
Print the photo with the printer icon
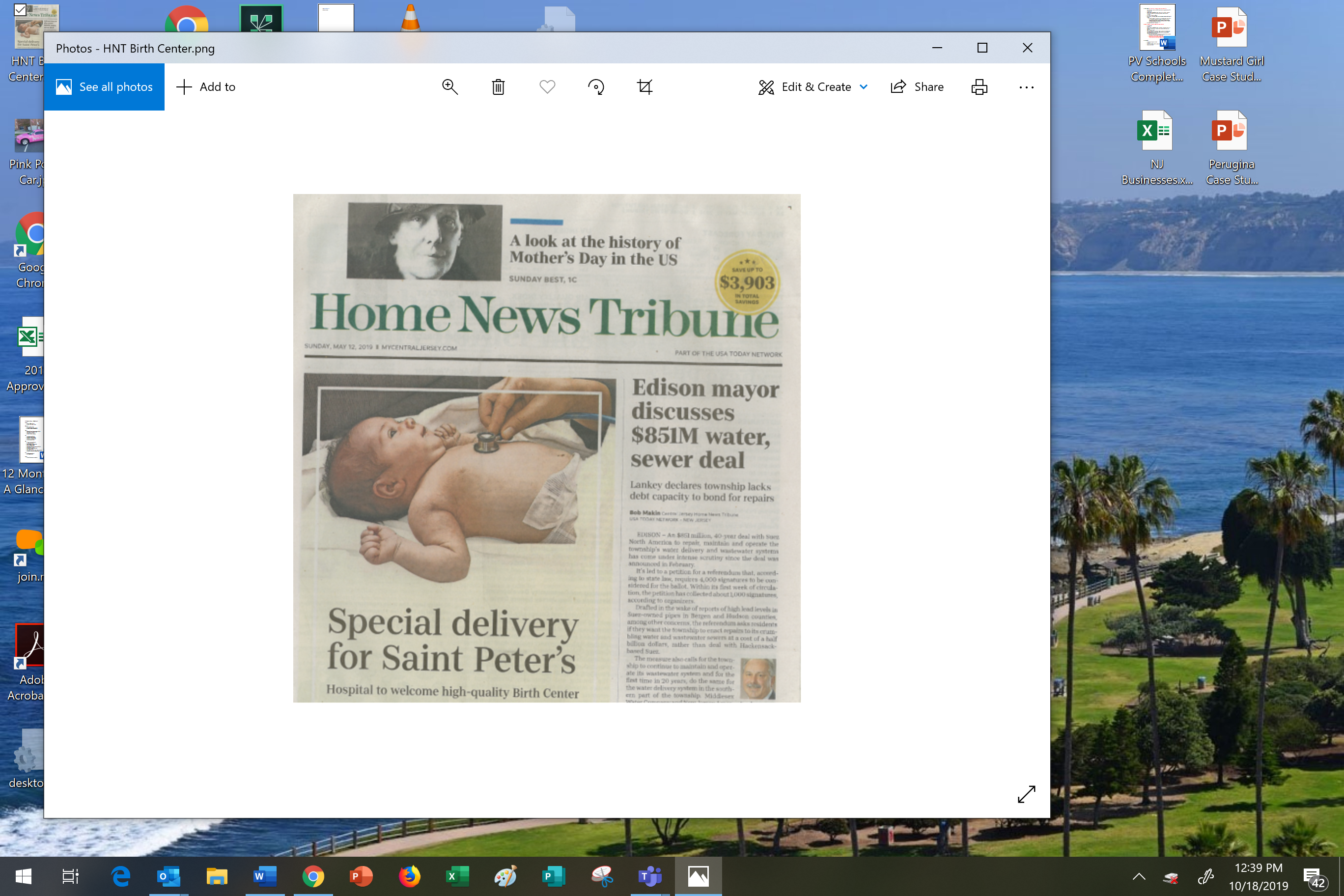pos(979,87)
